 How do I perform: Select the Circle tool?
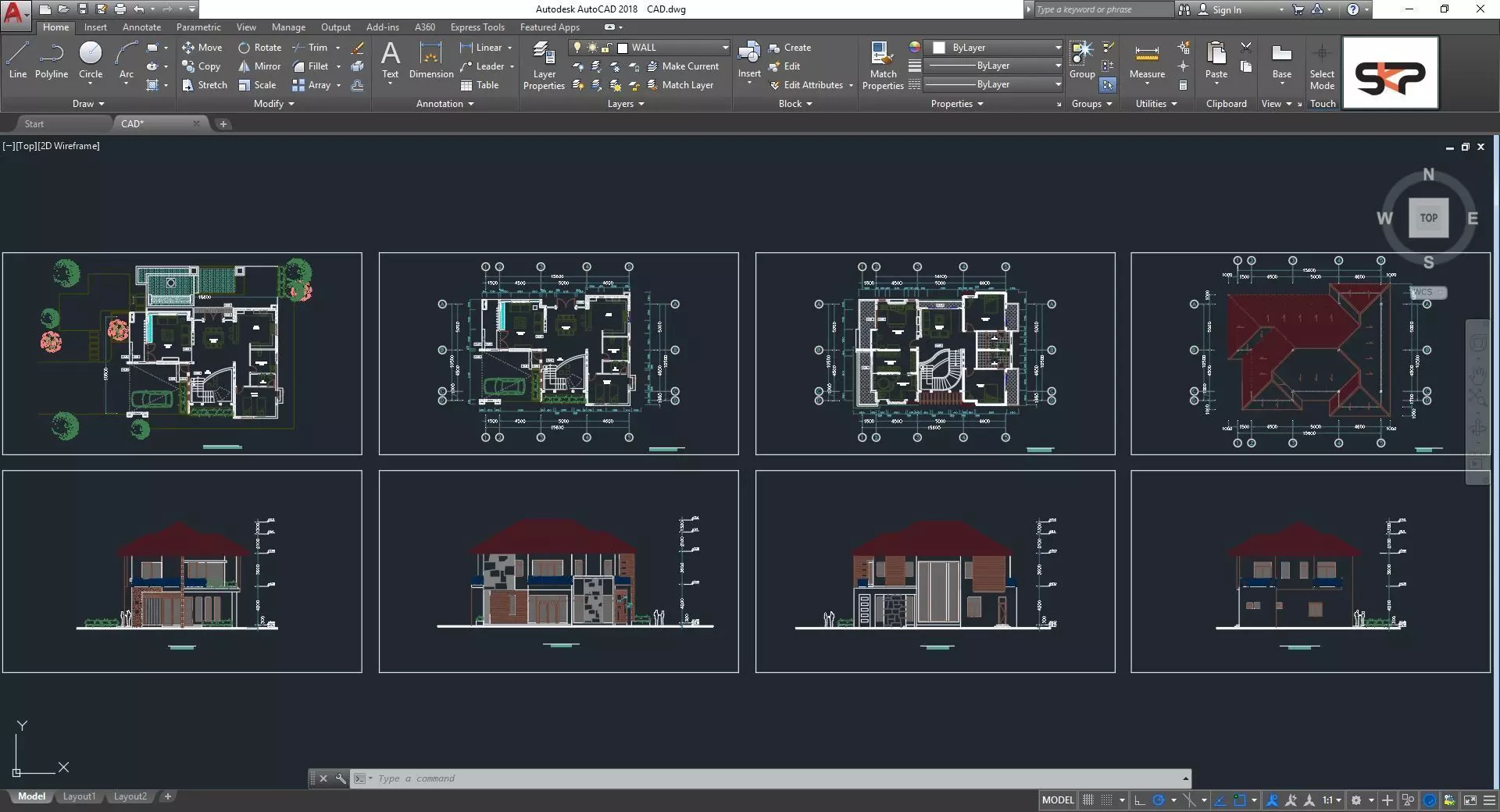coord(91,60)
